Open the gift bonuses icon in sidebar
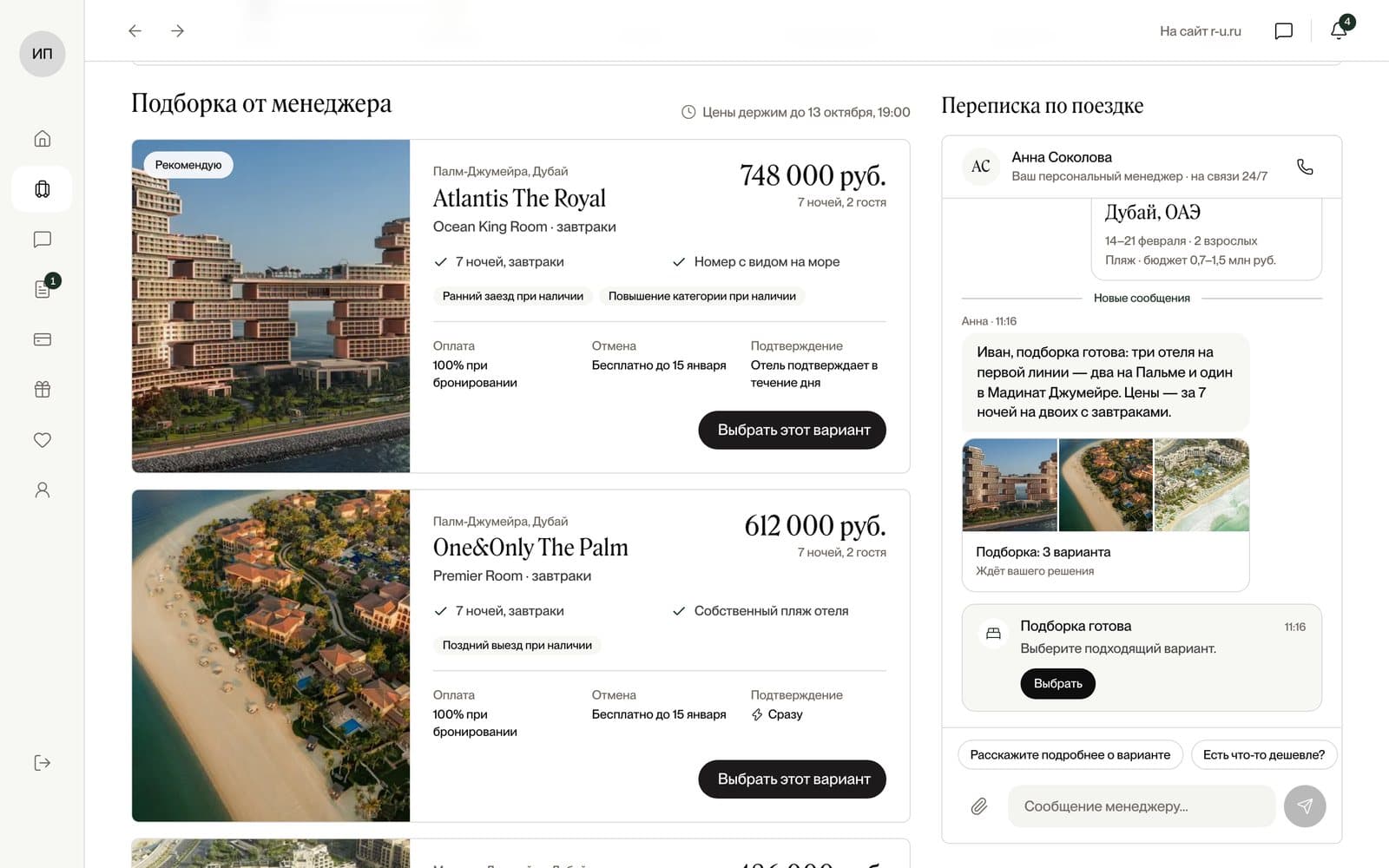Image resolution: width=1389 pixels, height=868 pixels. 42,390
